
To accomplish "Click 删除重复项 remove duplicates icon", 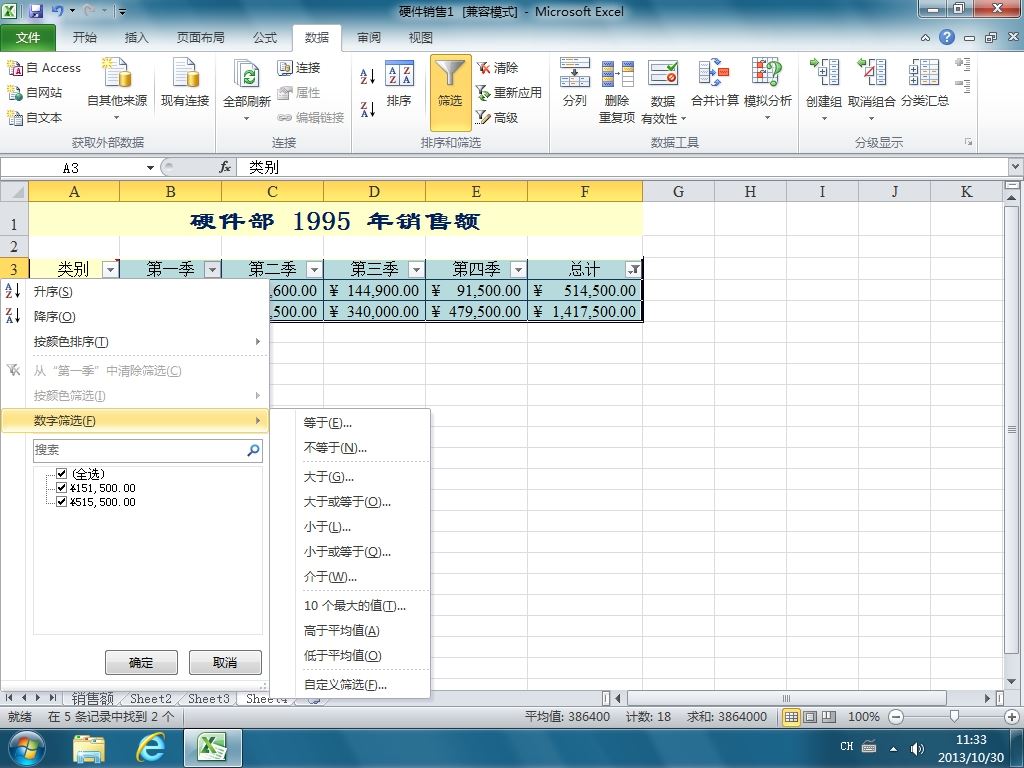I will tap(617, 72).
